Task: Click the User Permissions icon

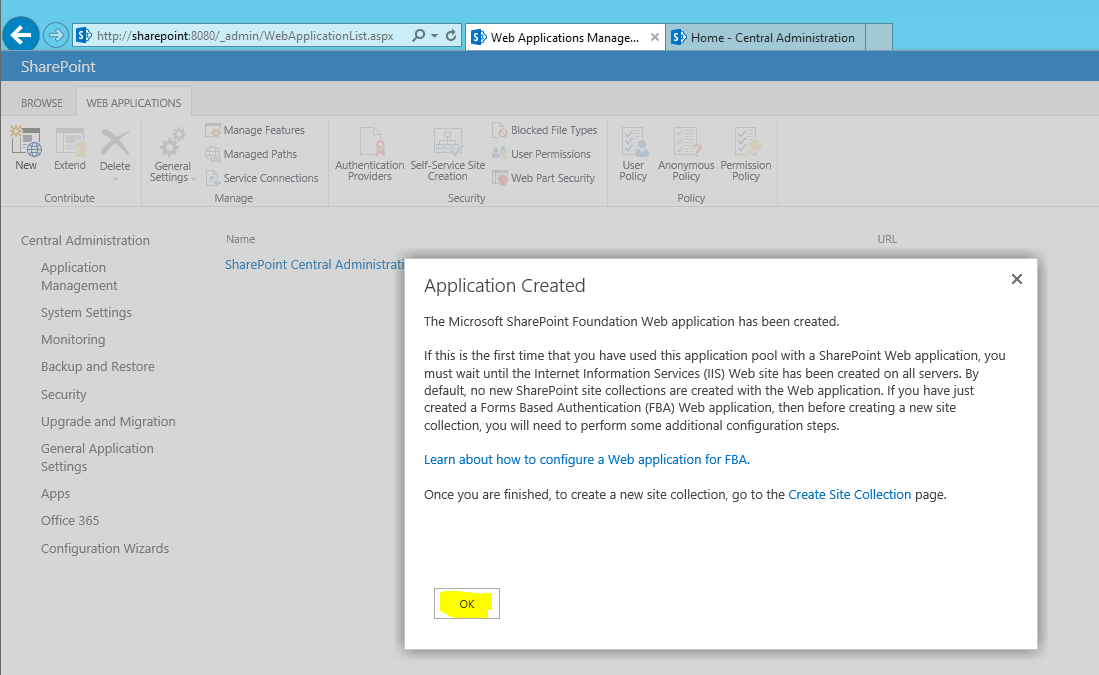Action: (500, 154)
